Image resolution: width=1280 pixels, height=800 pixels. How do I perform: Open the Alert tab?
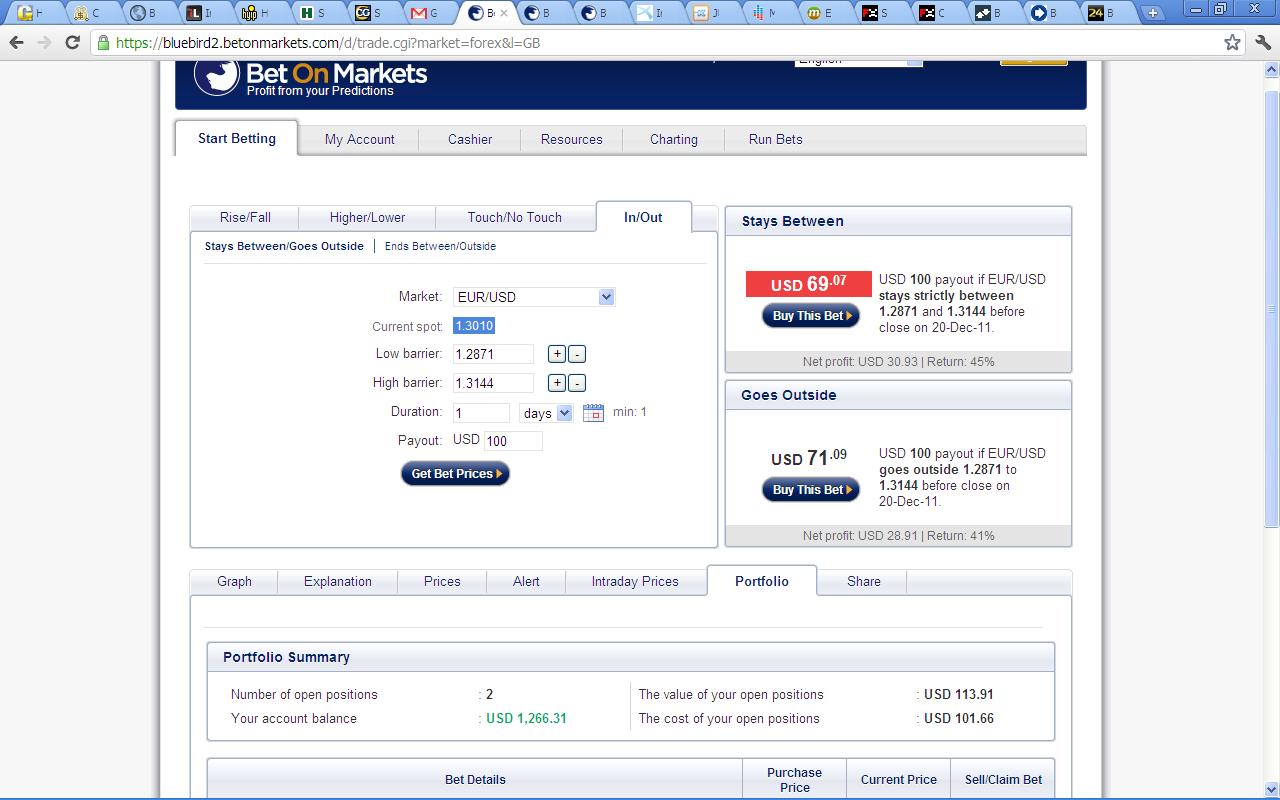coord(526,581)
